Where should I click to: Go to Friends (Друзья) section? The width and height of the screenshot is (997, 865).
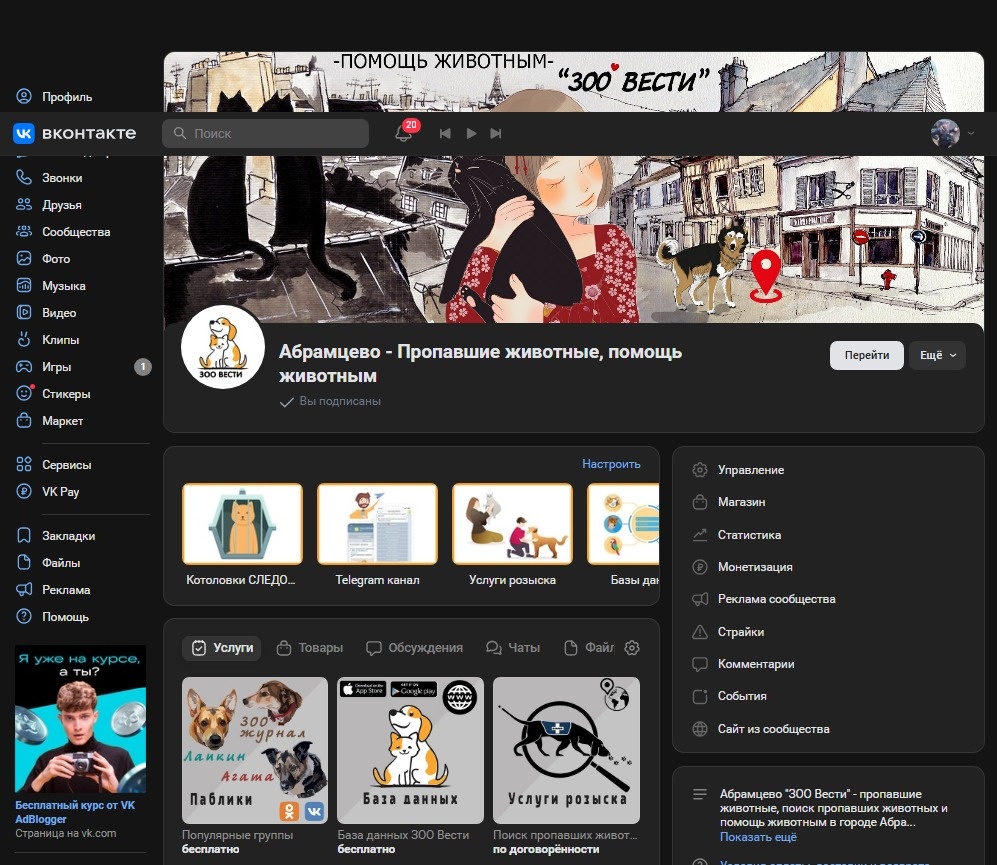click(x=50, y=205)
